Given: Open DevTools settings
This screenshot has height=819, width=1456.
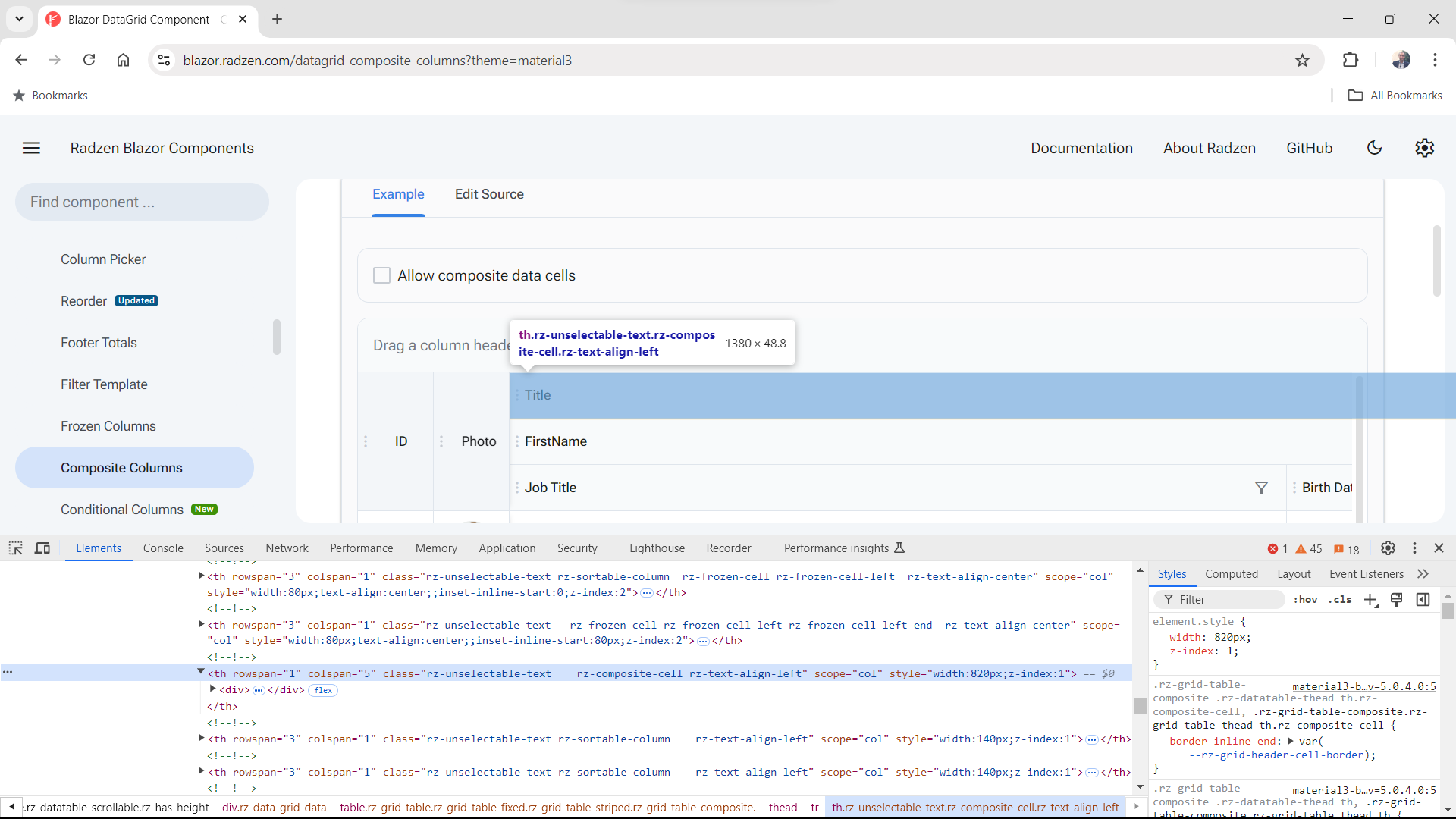Looking at the screenshot, I should tap(1389, 548).
